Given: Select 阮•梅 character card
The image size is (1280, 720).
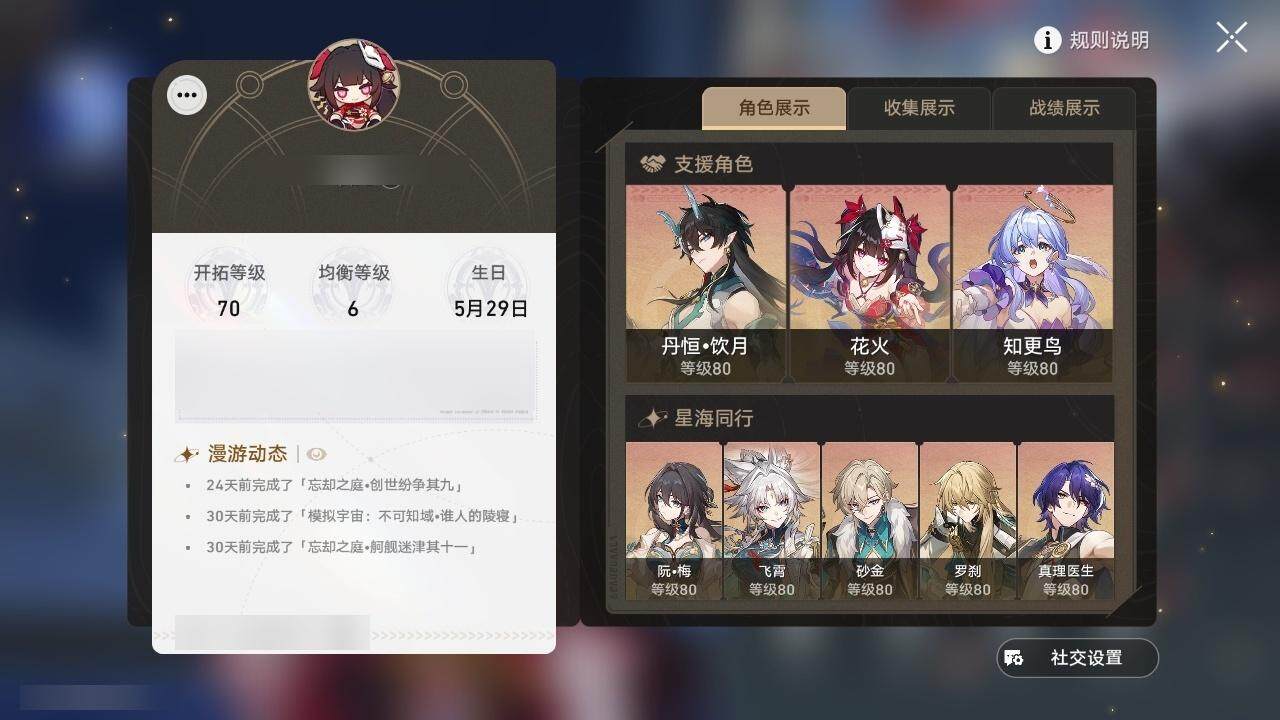Looking at the screenshot, I should tap(674, 521).
